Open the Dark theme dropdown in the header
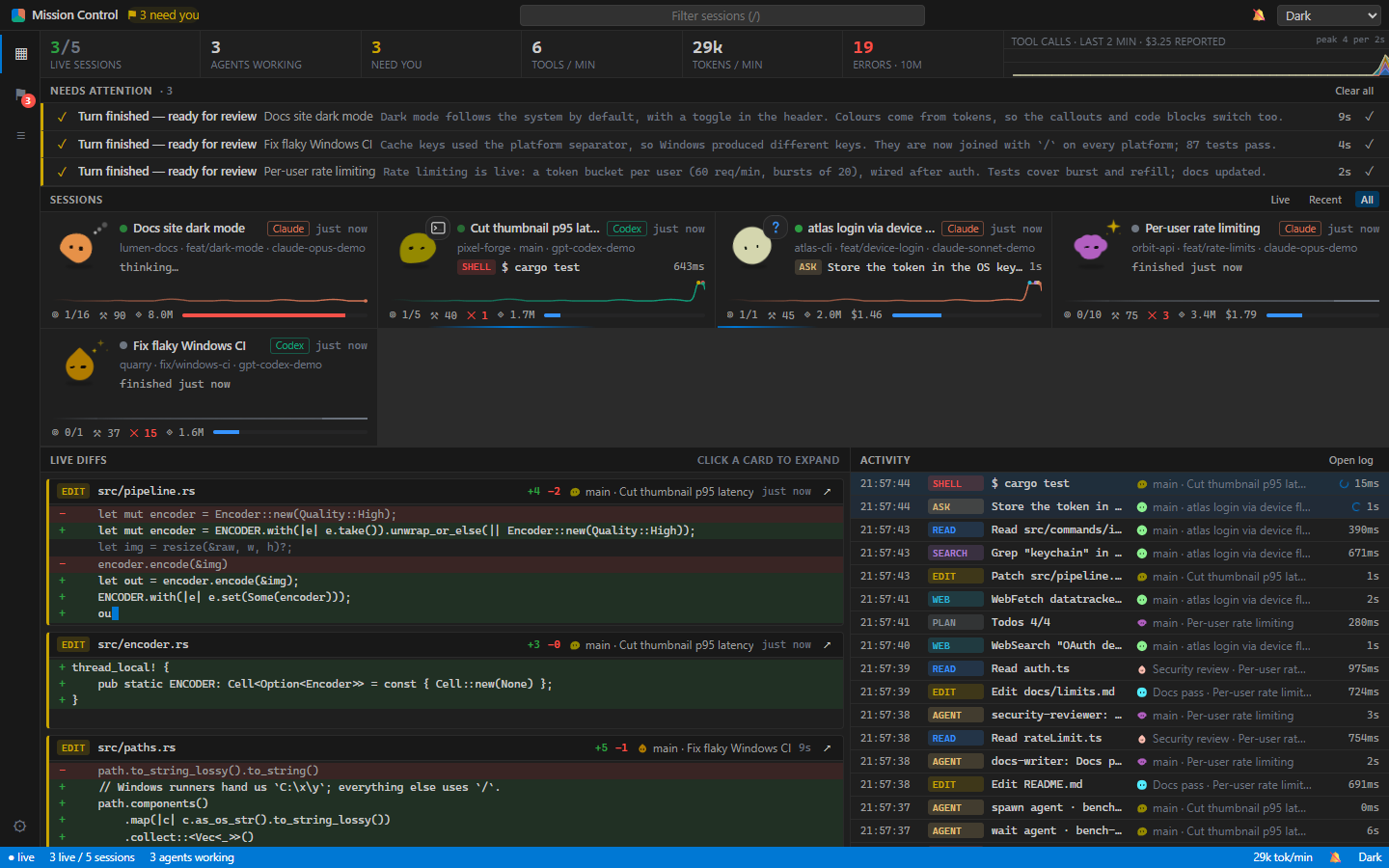 pos(1329,15)
